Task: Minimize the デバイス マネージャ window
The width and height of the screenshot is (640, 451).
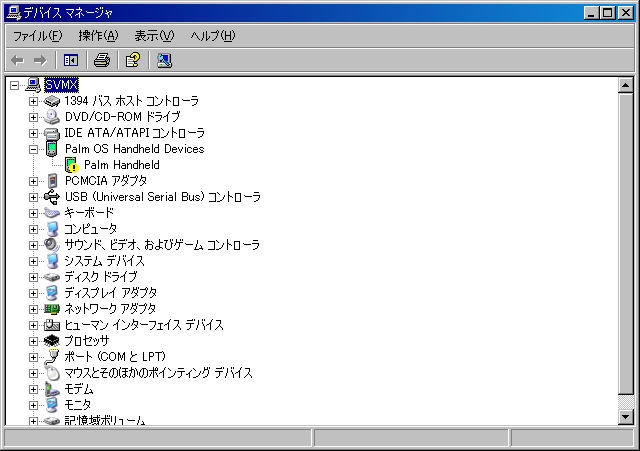Action: pos(591,13)
